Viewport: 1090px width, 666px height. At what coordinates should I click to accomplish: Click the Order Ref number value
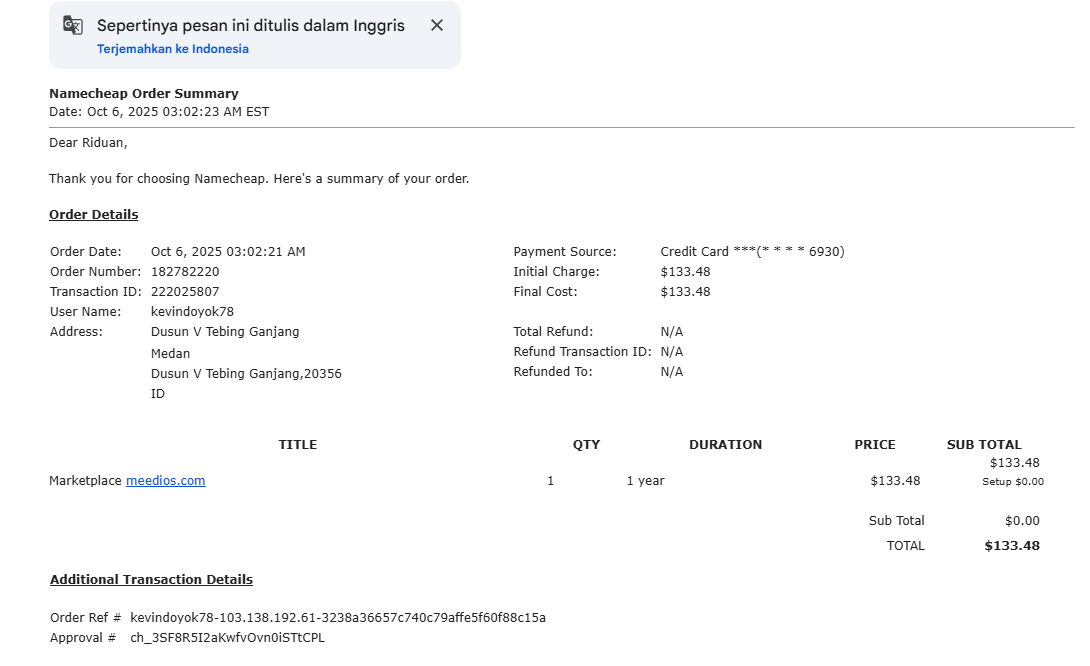point(338,618)
